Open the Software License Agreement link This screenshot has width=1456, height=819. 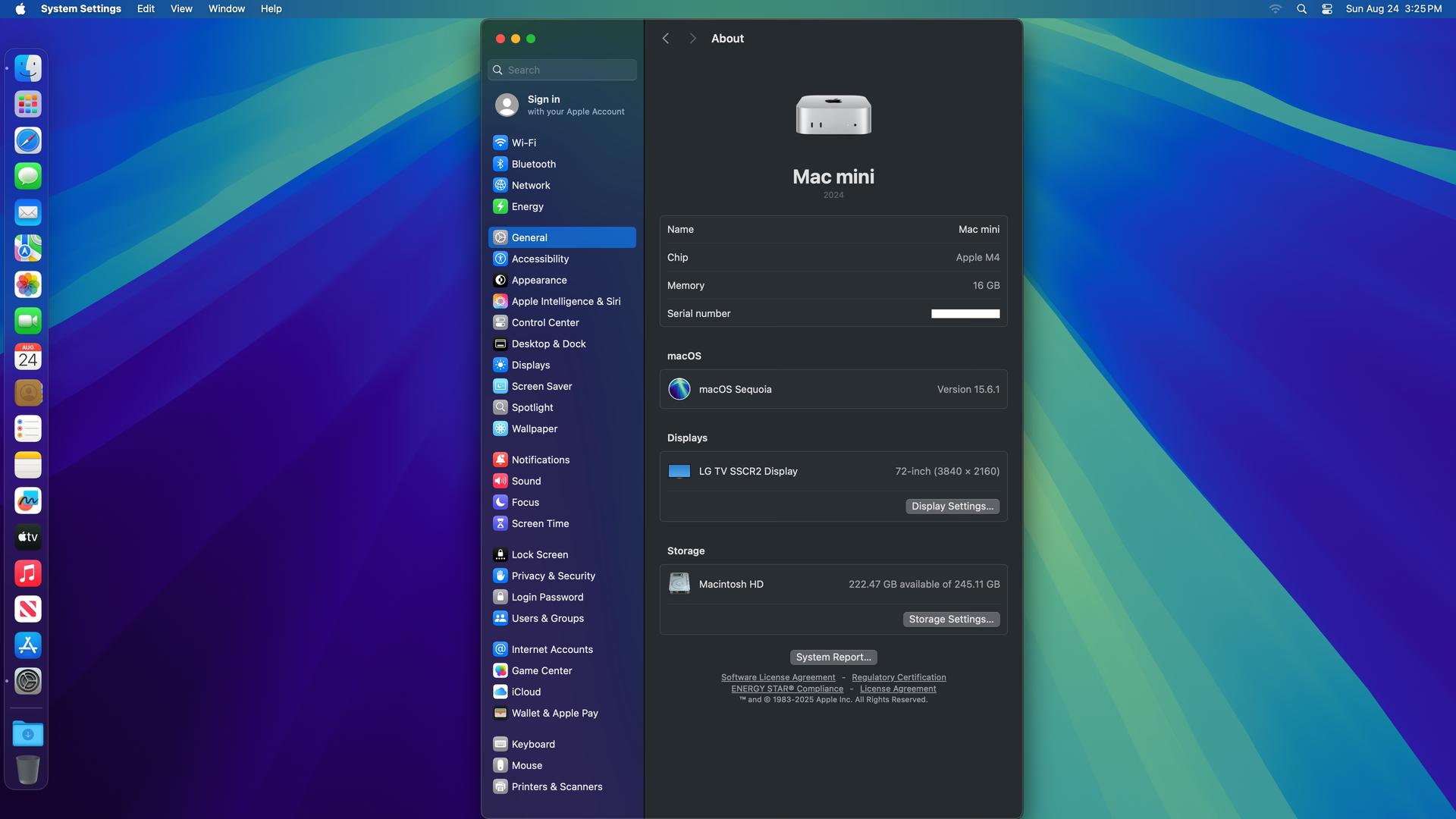(x=778, y=677)
